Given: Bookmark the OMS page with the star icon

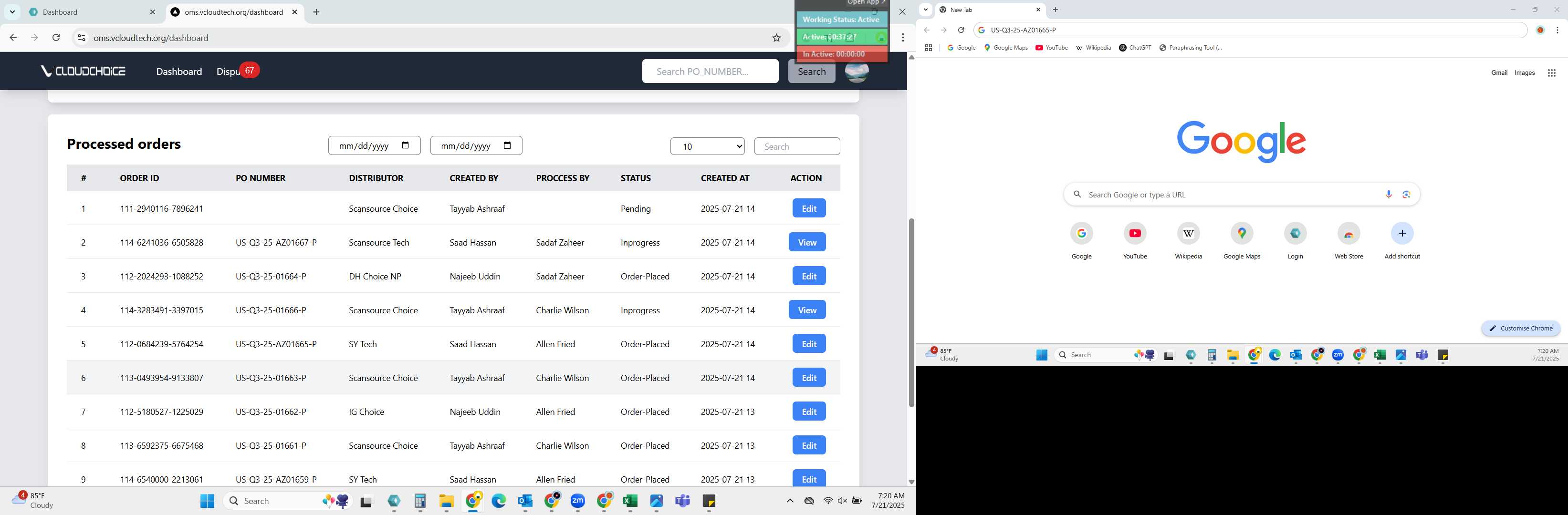Looking at the screenshot, I should coord(777,38).
